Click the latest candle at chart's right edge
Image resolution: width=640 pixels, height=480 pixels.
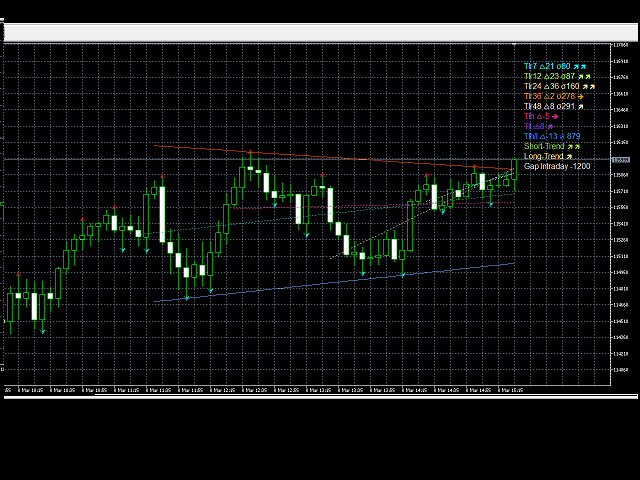514,170
